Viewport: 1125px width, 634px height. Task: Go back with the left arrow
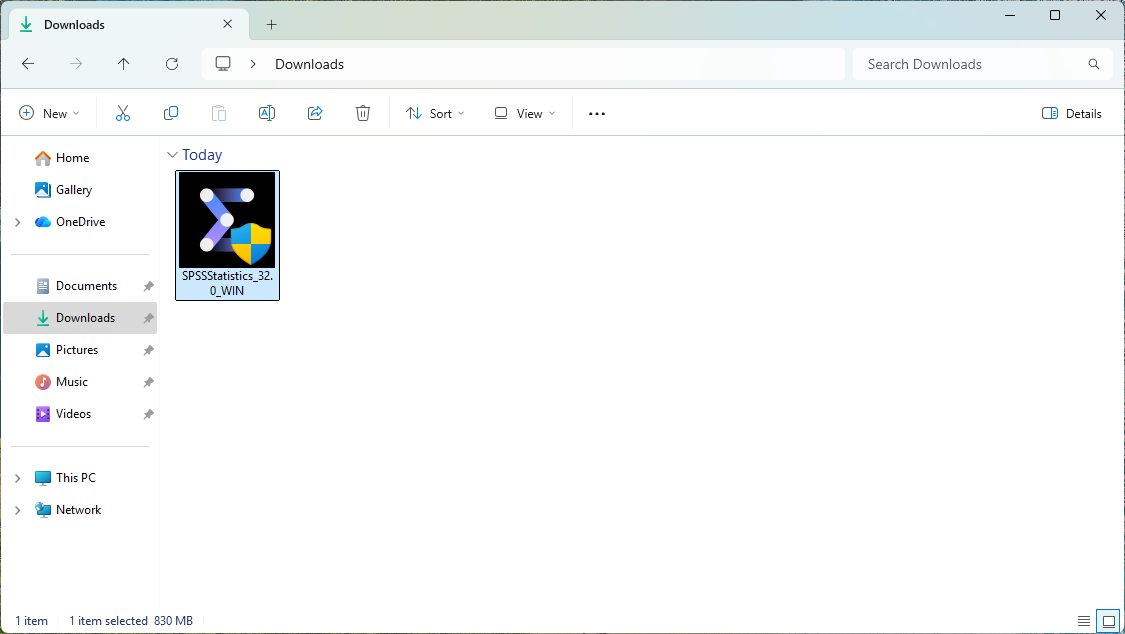point(28,64)
